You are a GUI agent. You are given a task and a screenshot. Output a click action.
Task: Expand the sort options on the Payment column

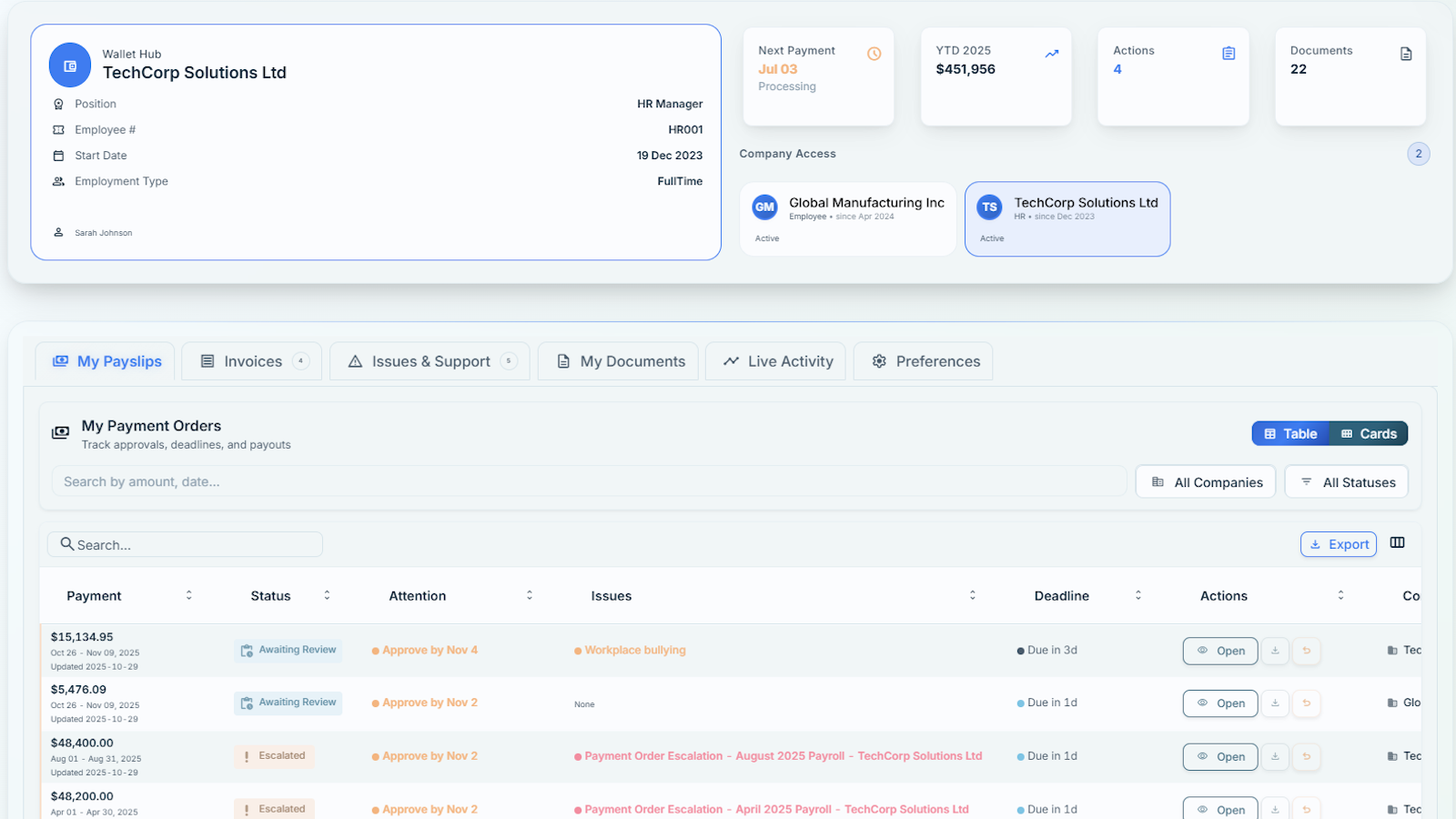click(188, 595)
